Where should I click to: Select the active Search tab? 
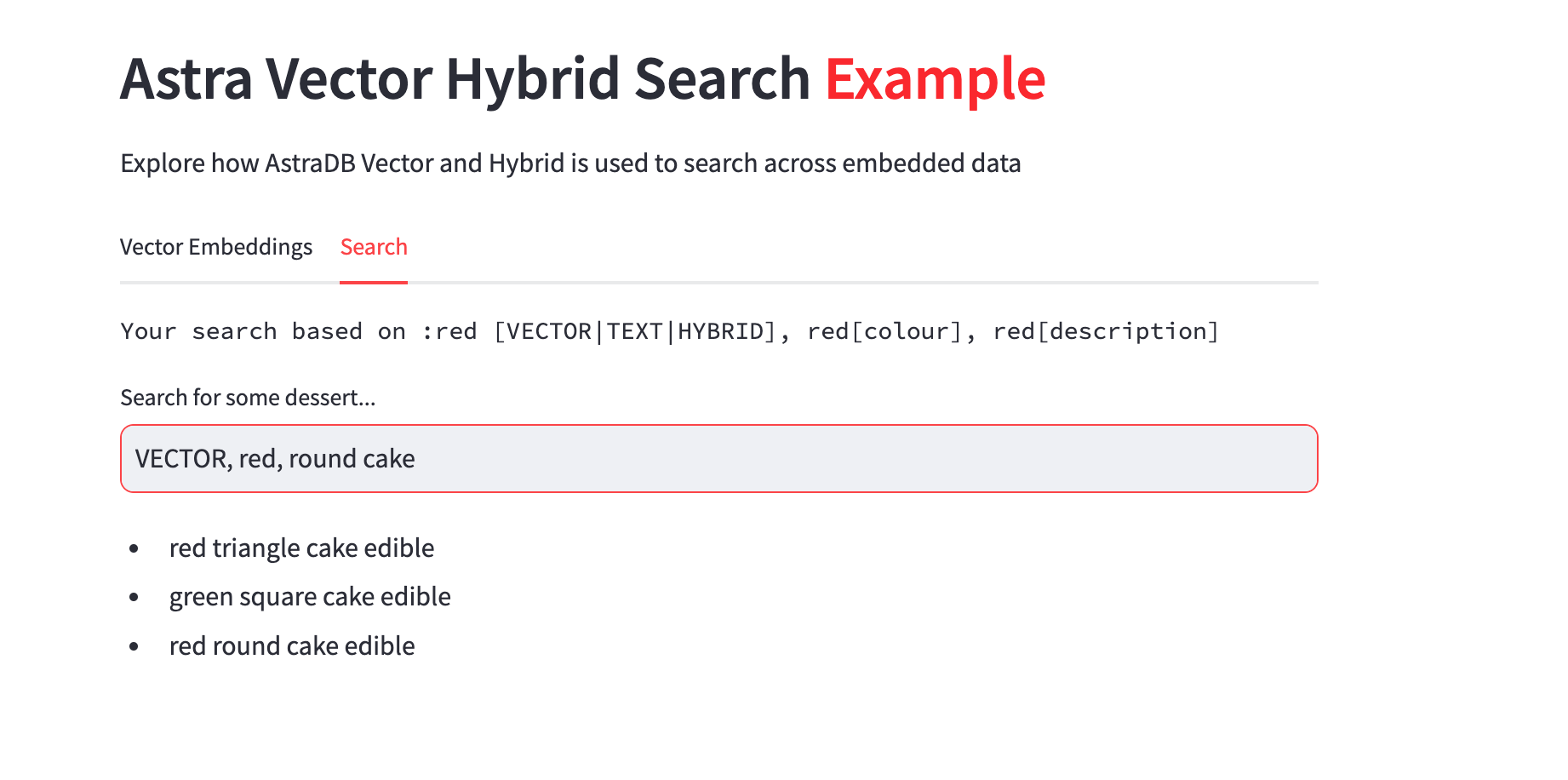(x=374, y=247)
